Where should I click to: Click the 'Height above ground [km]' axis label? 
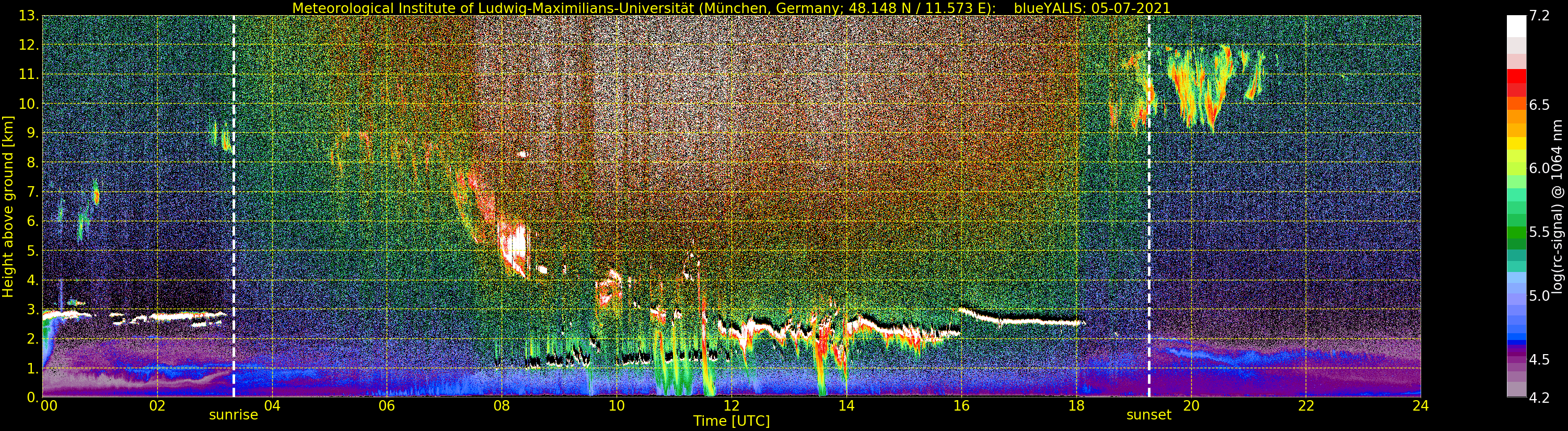click(8, 207)
